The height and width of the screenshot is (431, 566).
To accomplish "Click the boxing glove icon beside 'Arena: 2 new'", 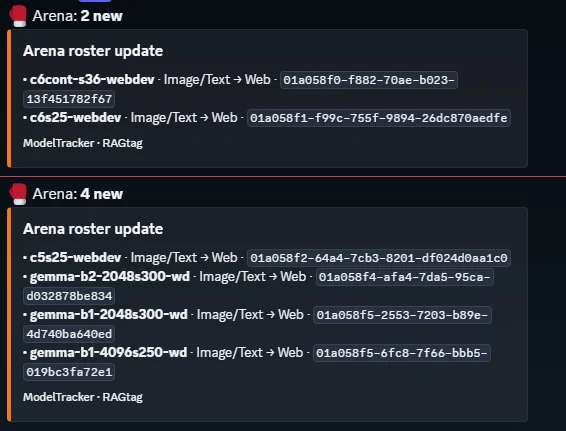I will pos(18,16).
